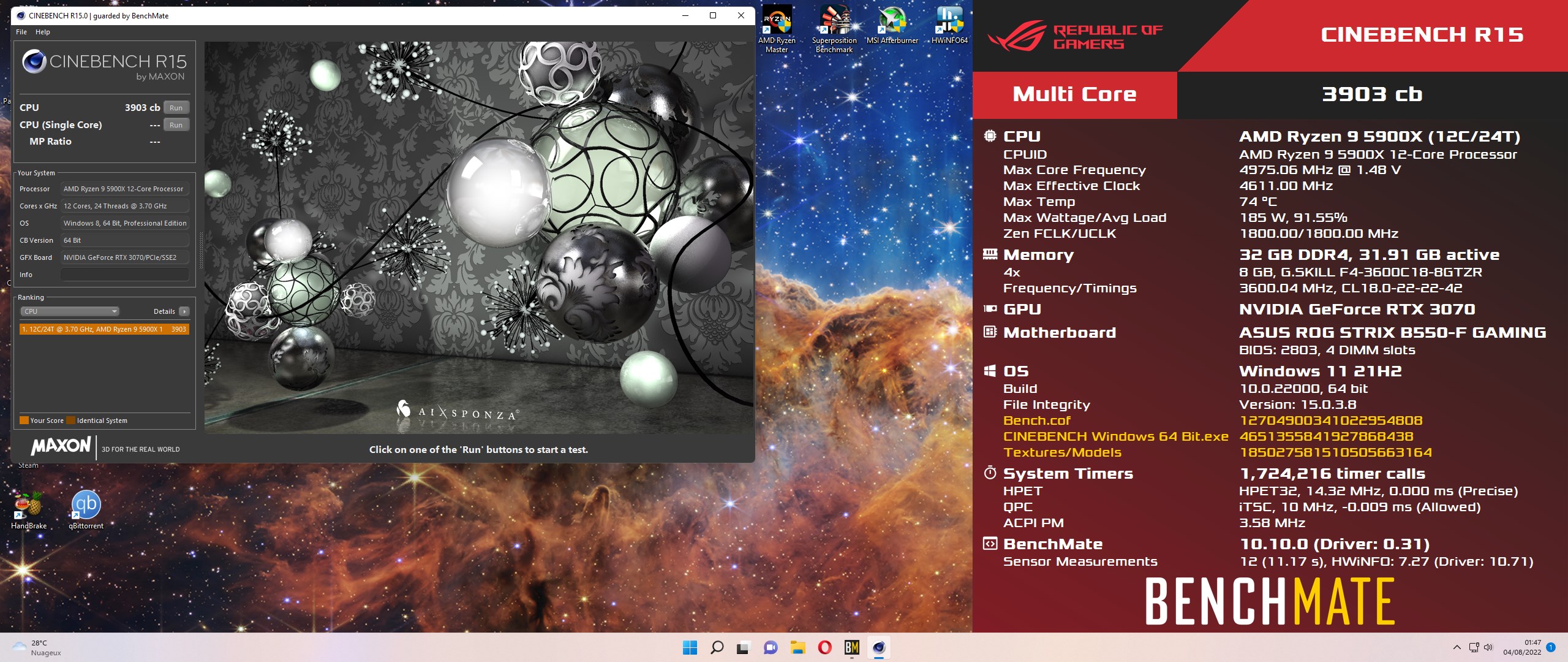The height and width of the screenshot is (662, 1568).
Task: Open HWiNFO64 desktop shortcut
Action: click(949, 26)
